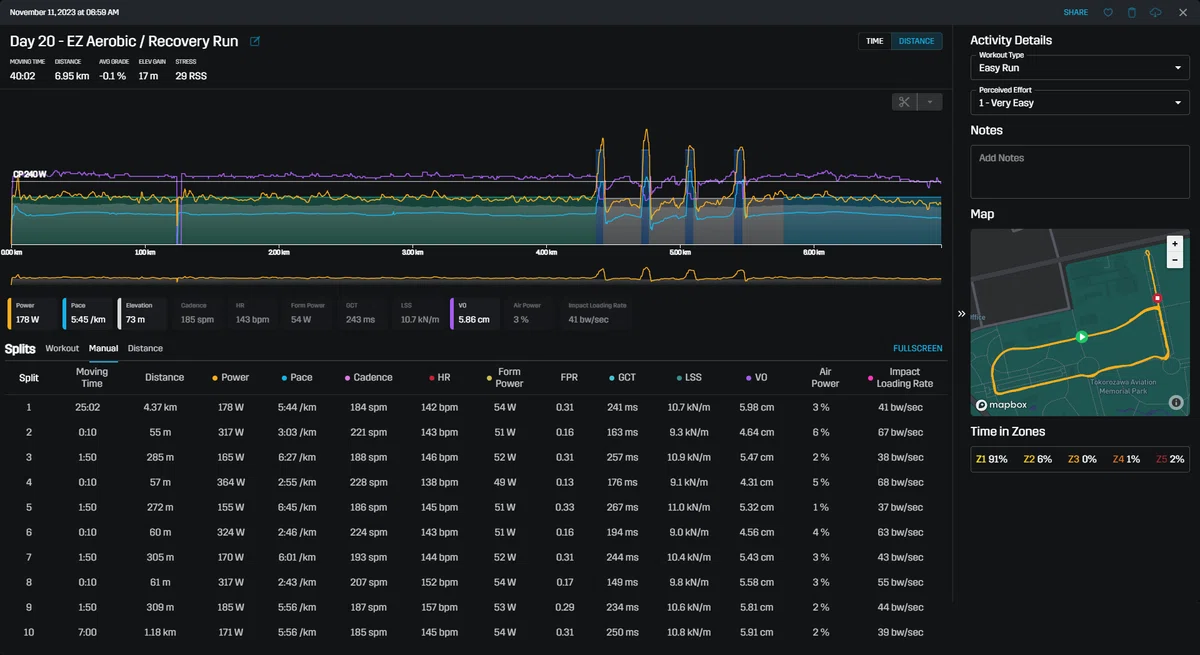
Task: Click the heart favorite icon
Action: 1108,12
